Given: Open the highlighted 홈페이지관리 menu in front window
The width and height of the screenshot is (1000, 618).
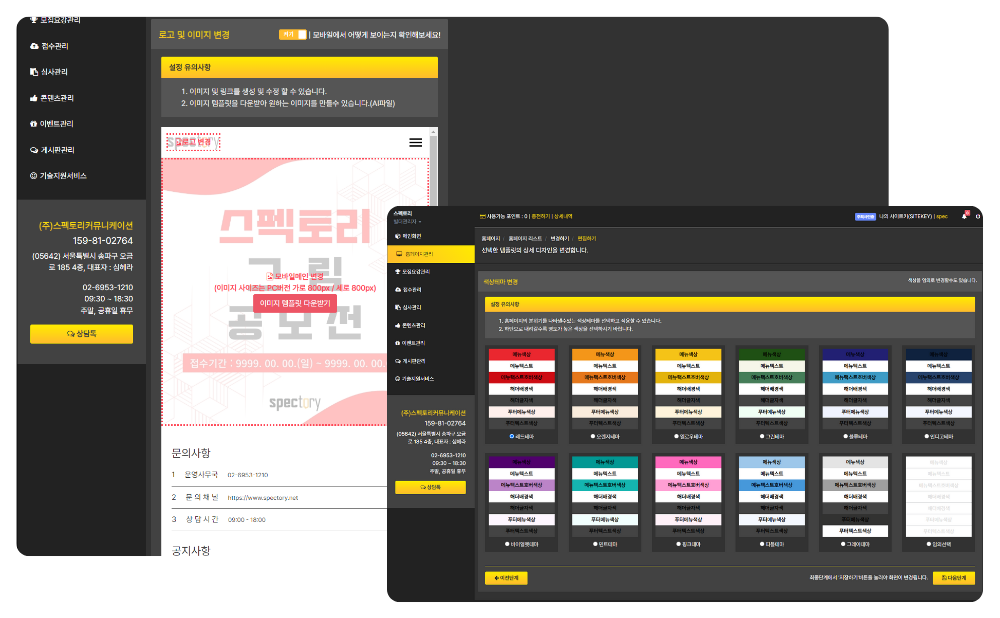Looking at the screenshot, I should (431, 254).
